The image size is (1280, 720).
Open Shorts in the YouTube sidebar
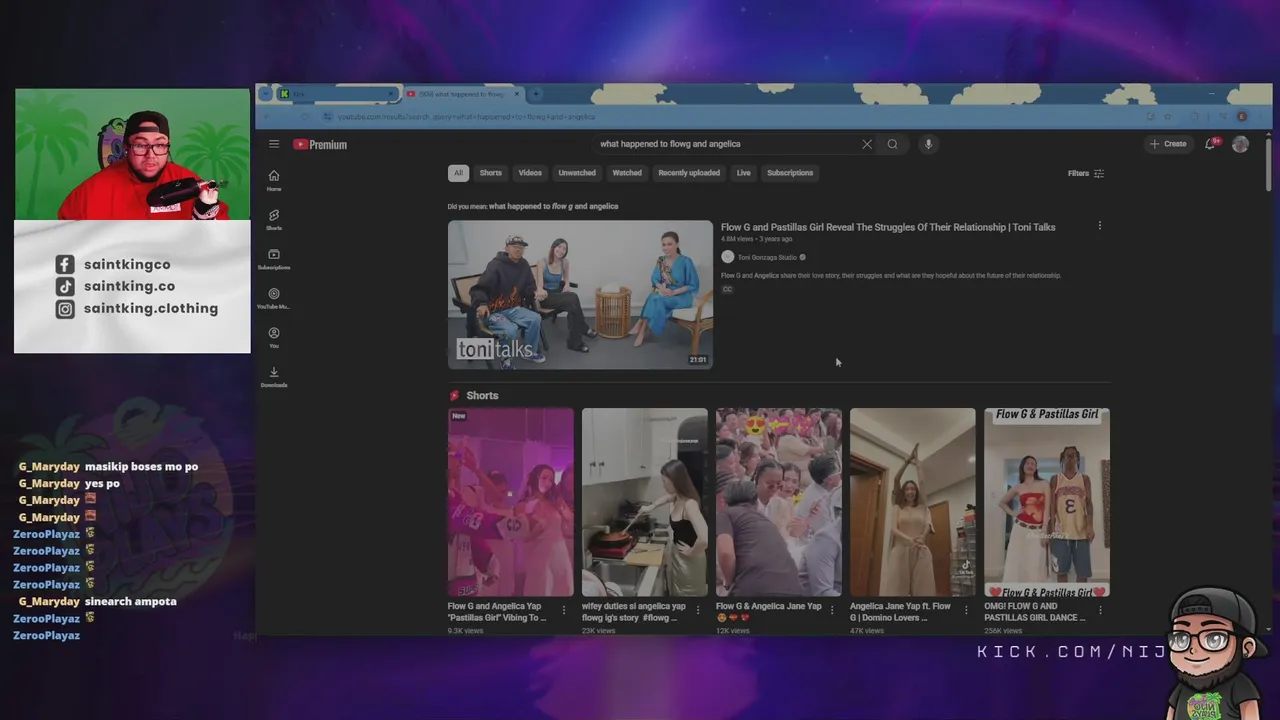click(274, 220)
